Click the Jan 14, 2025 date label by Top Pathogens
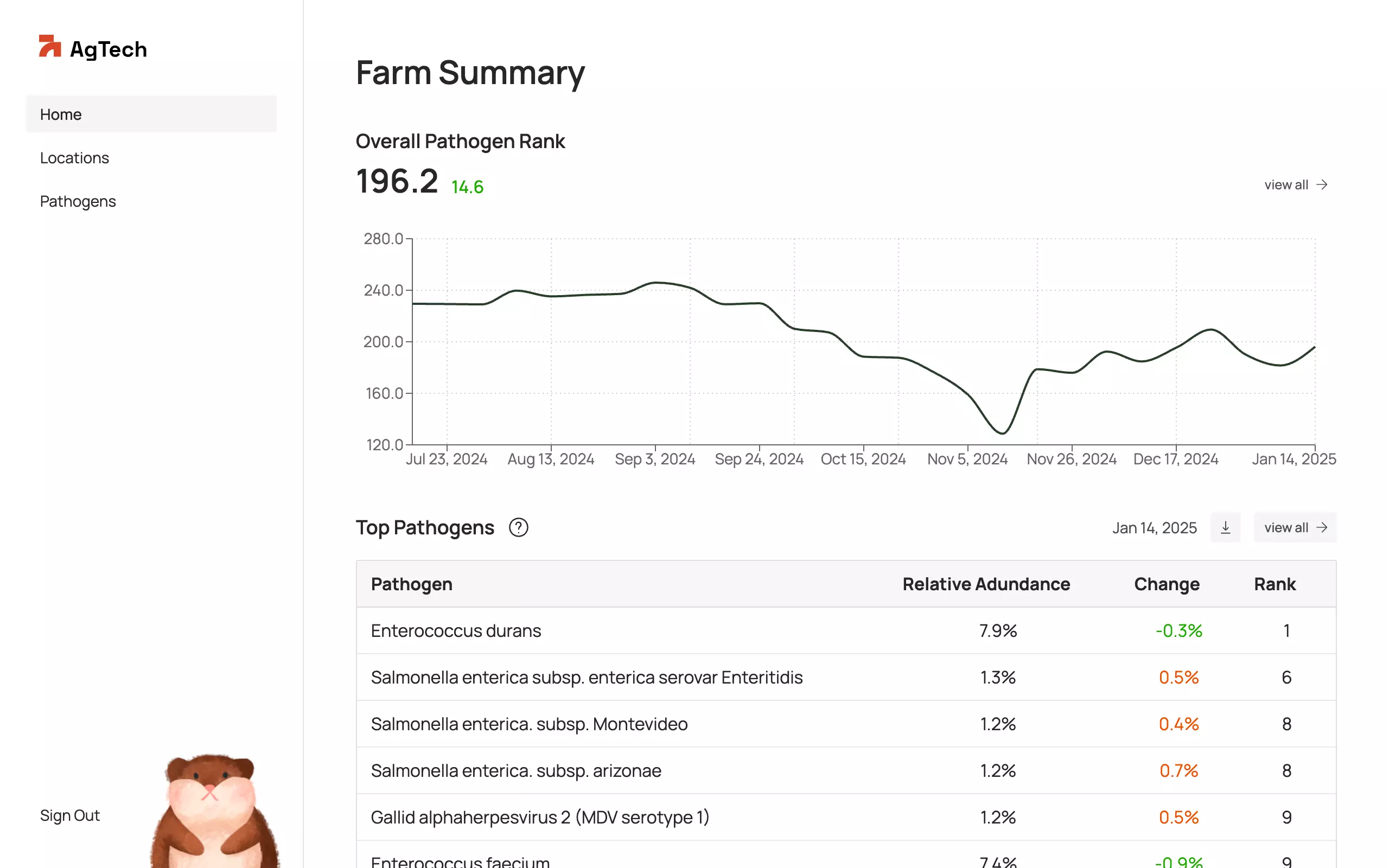 [x=1154, y=527]
